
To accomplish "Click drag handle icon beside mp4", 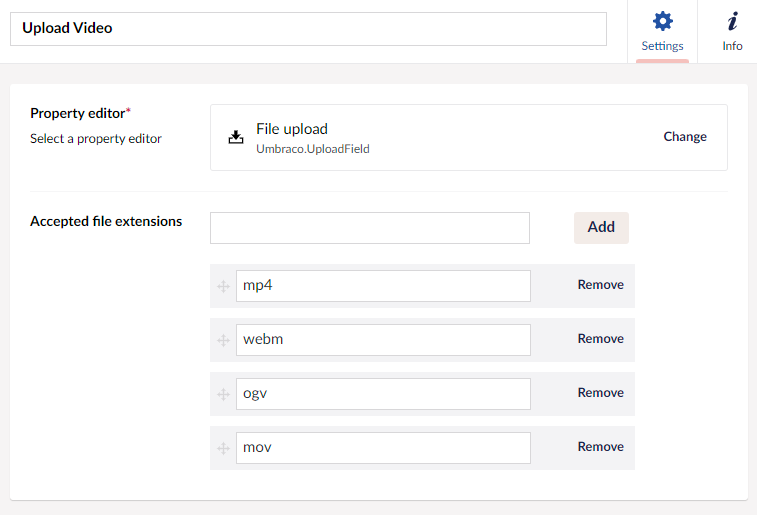I will point(223,287).
